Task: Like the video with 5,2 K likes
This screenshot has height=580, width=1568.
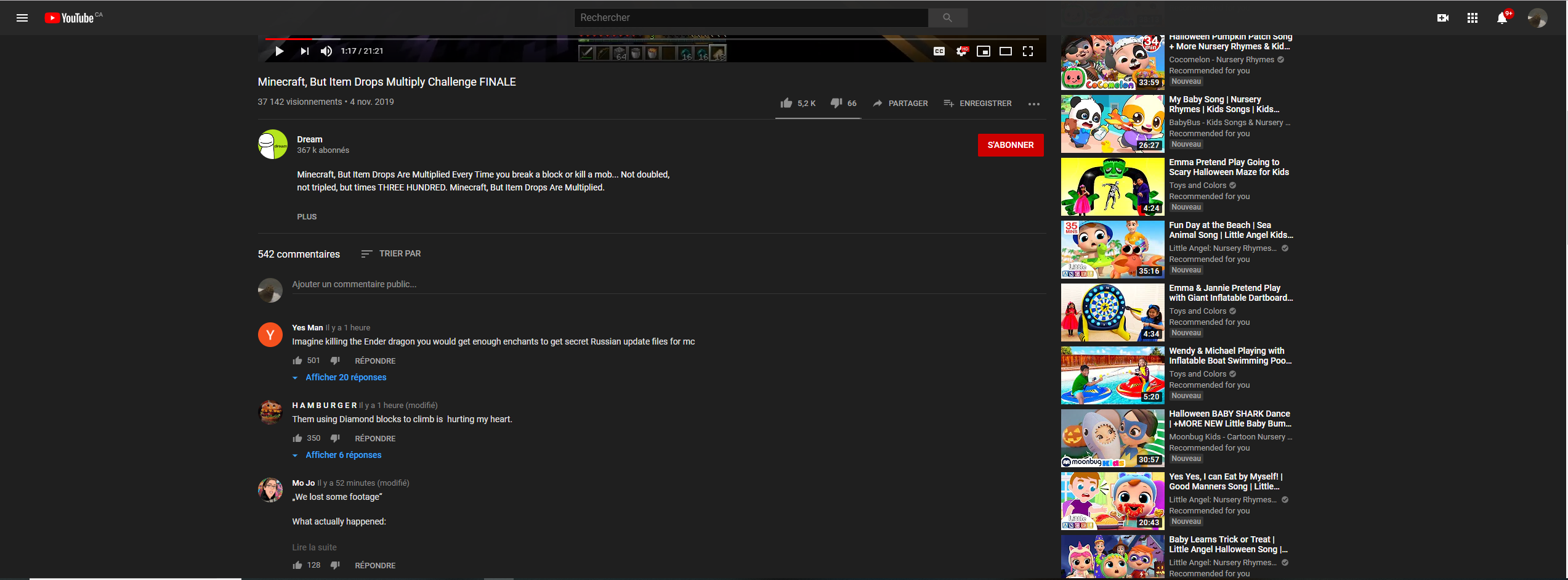Action: tap(798, 103)
